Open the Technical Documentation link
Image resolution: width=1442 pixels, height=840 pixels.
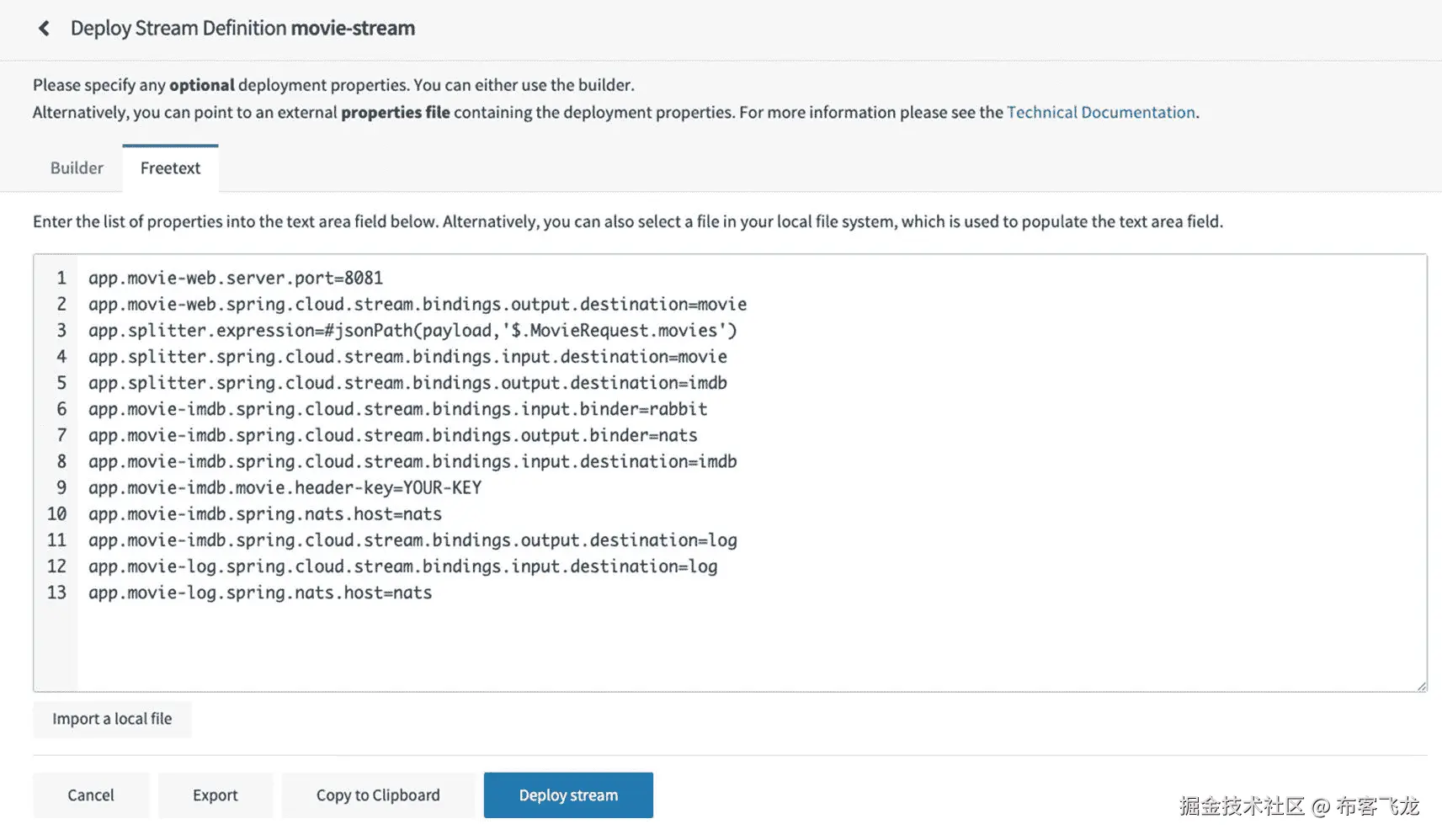click(x=1101, y=112)
